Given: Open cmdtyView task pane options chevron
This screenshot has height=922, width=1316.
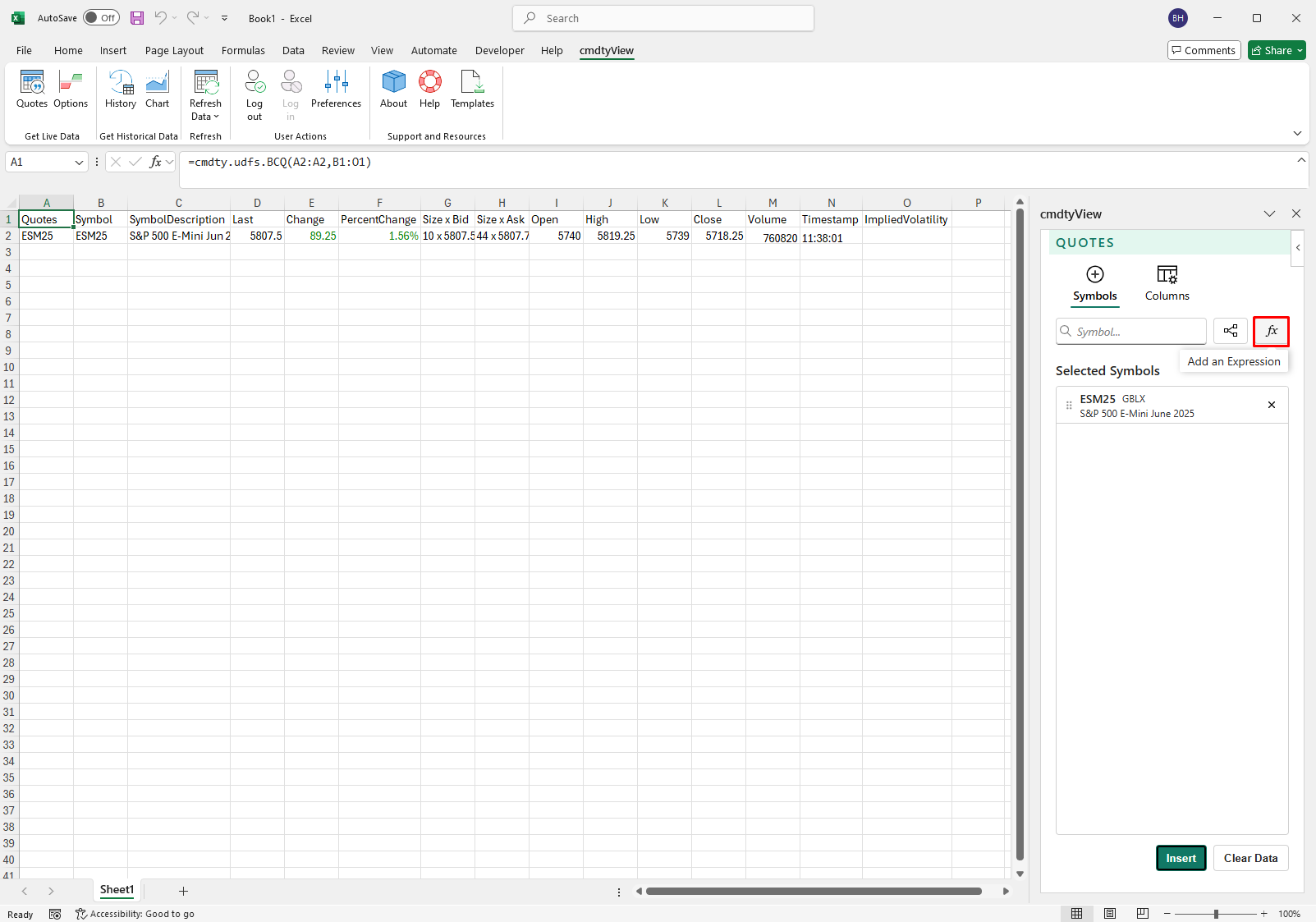Looking at the screenshot, I should point(1269,213).
